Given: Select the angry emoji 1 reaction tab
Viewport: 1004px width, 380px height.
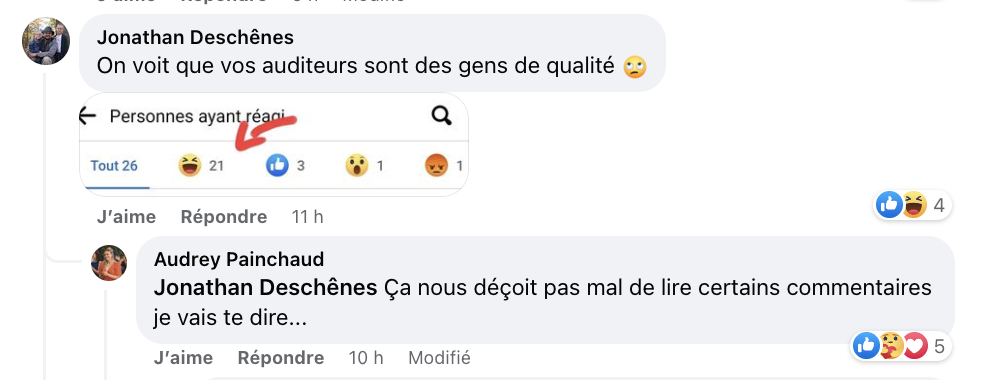Looking at the screenshot, I should (x=444, y=166).
